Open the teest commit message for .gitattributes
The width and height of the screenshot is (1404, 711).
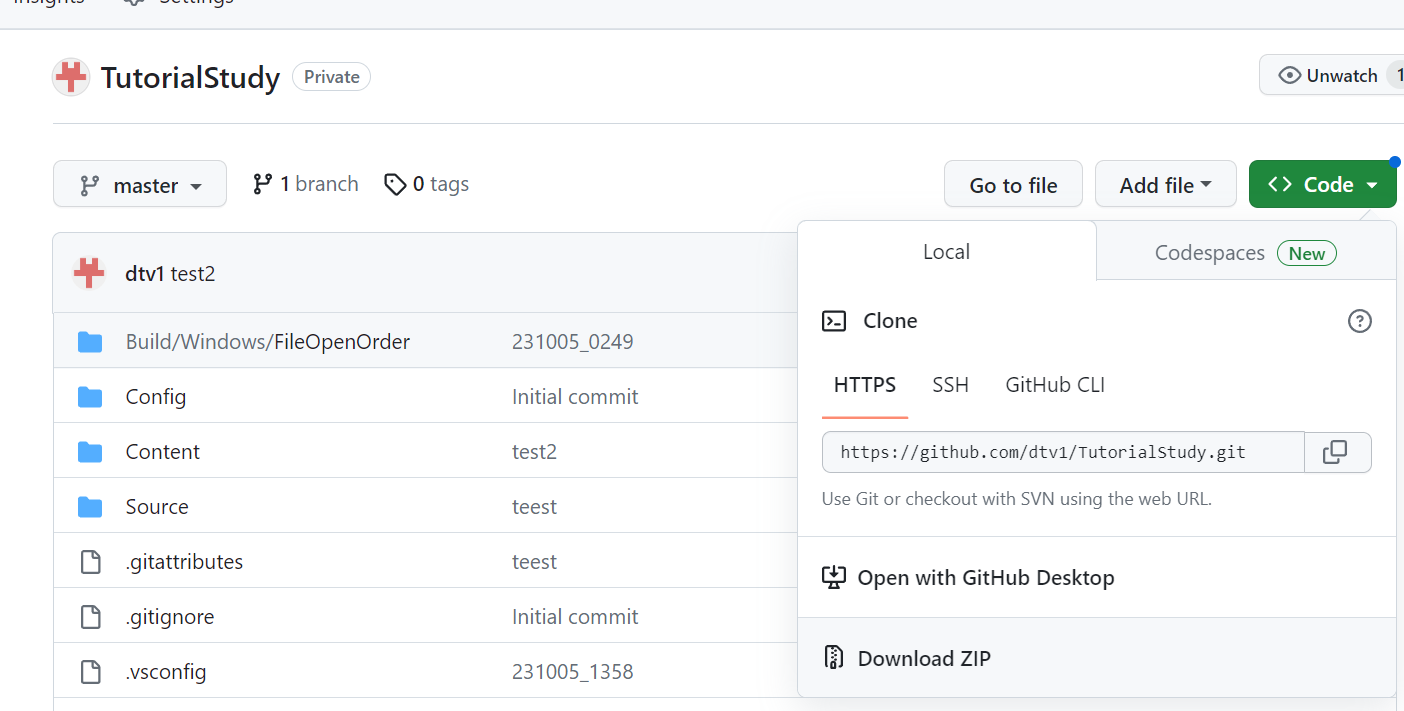(x=535, y=562)
